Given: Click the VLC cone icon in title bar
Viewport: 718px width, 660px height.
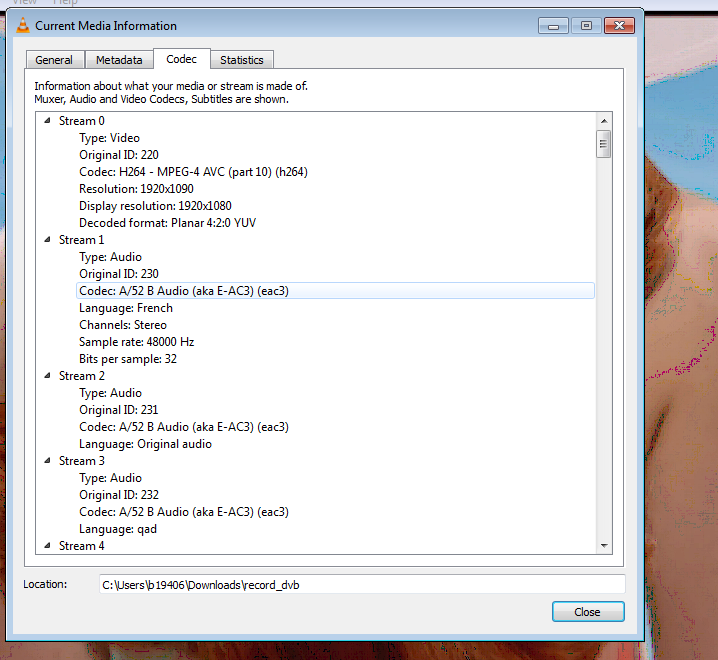Looking at the screenshot, I should click(x=23, y=26).
